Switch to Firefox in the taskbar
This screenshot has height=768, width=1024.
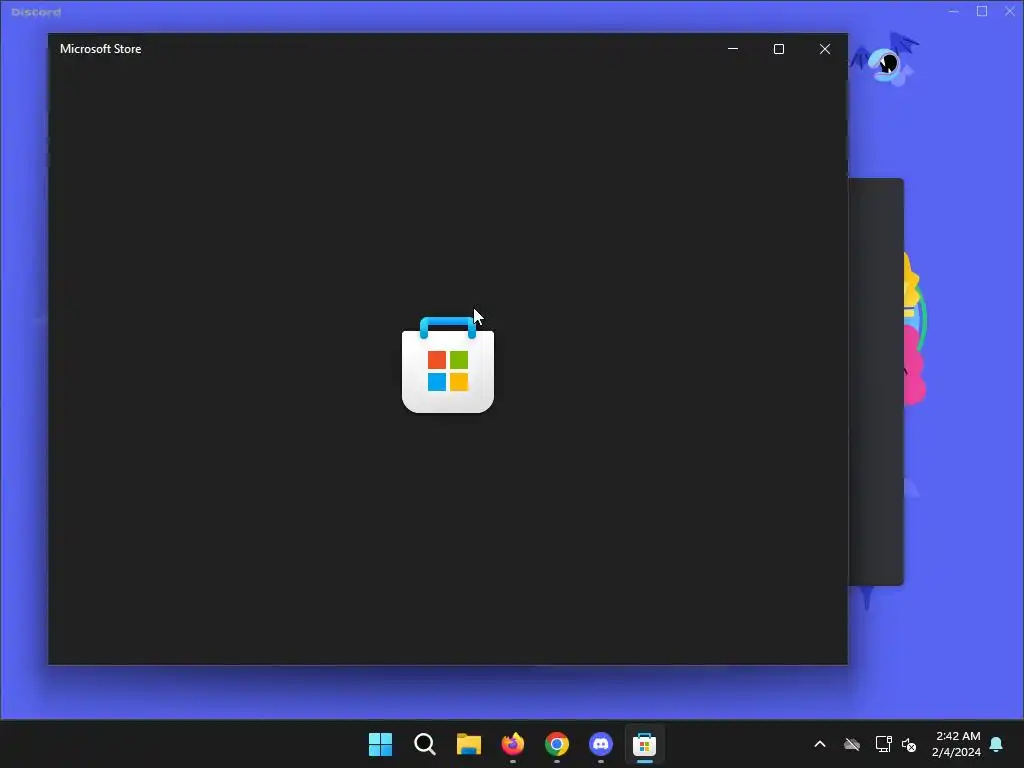tap(513, 744)
